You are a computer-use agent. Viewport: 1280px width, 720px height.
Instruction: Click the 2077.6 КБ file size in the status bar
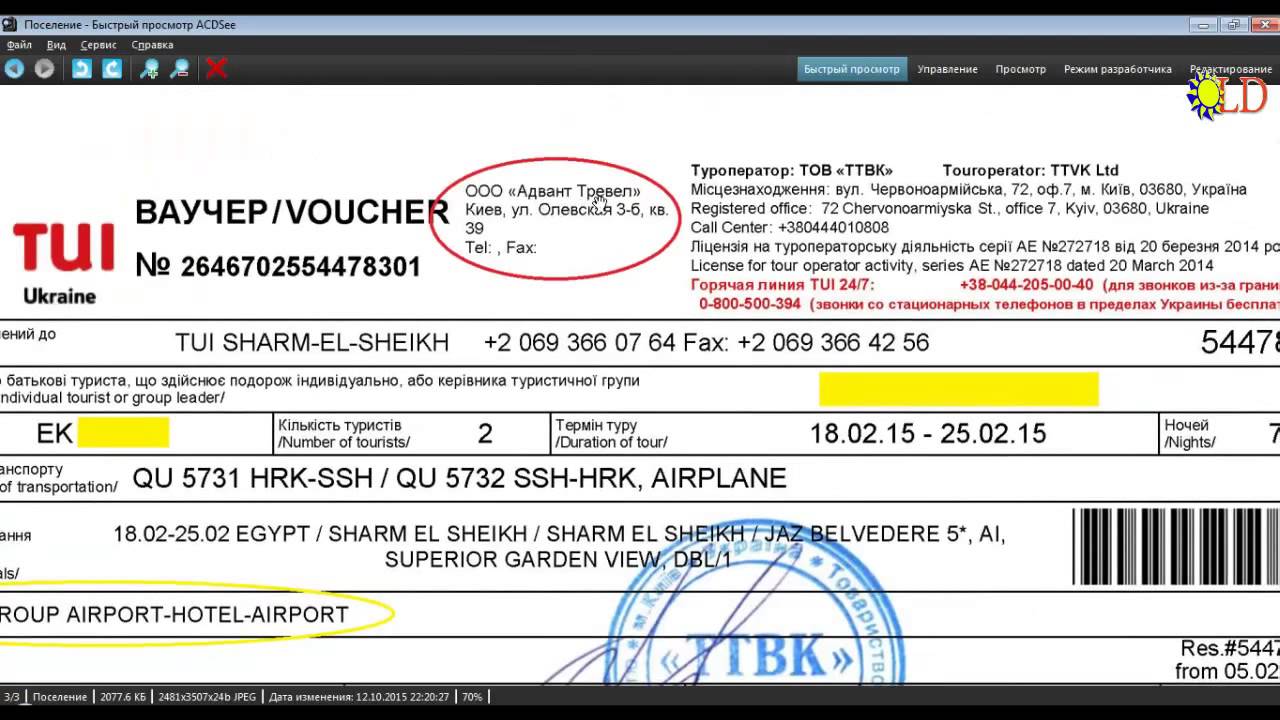[x=123, y=697]
